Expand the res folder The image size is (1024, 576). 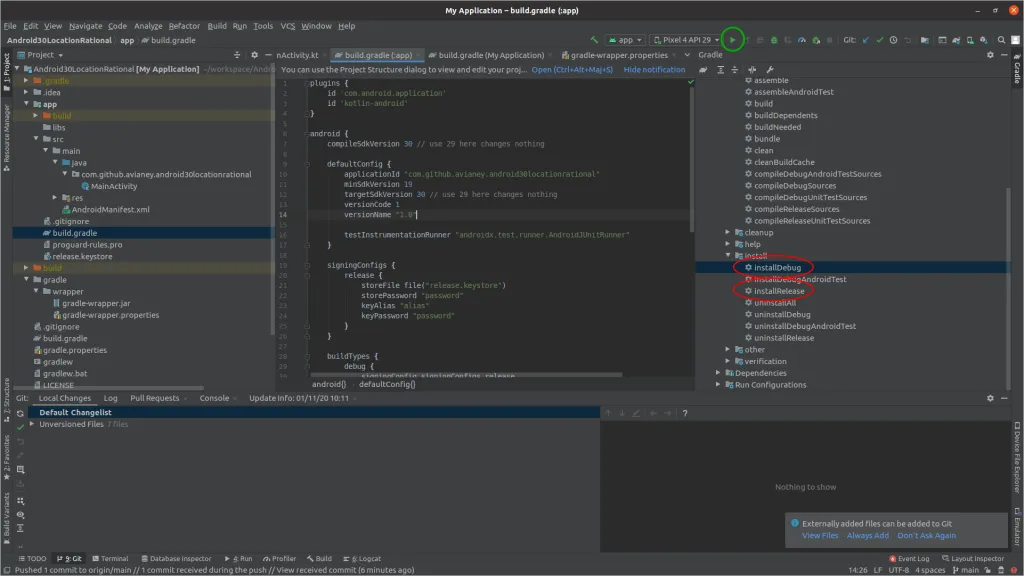click(55, 197)
